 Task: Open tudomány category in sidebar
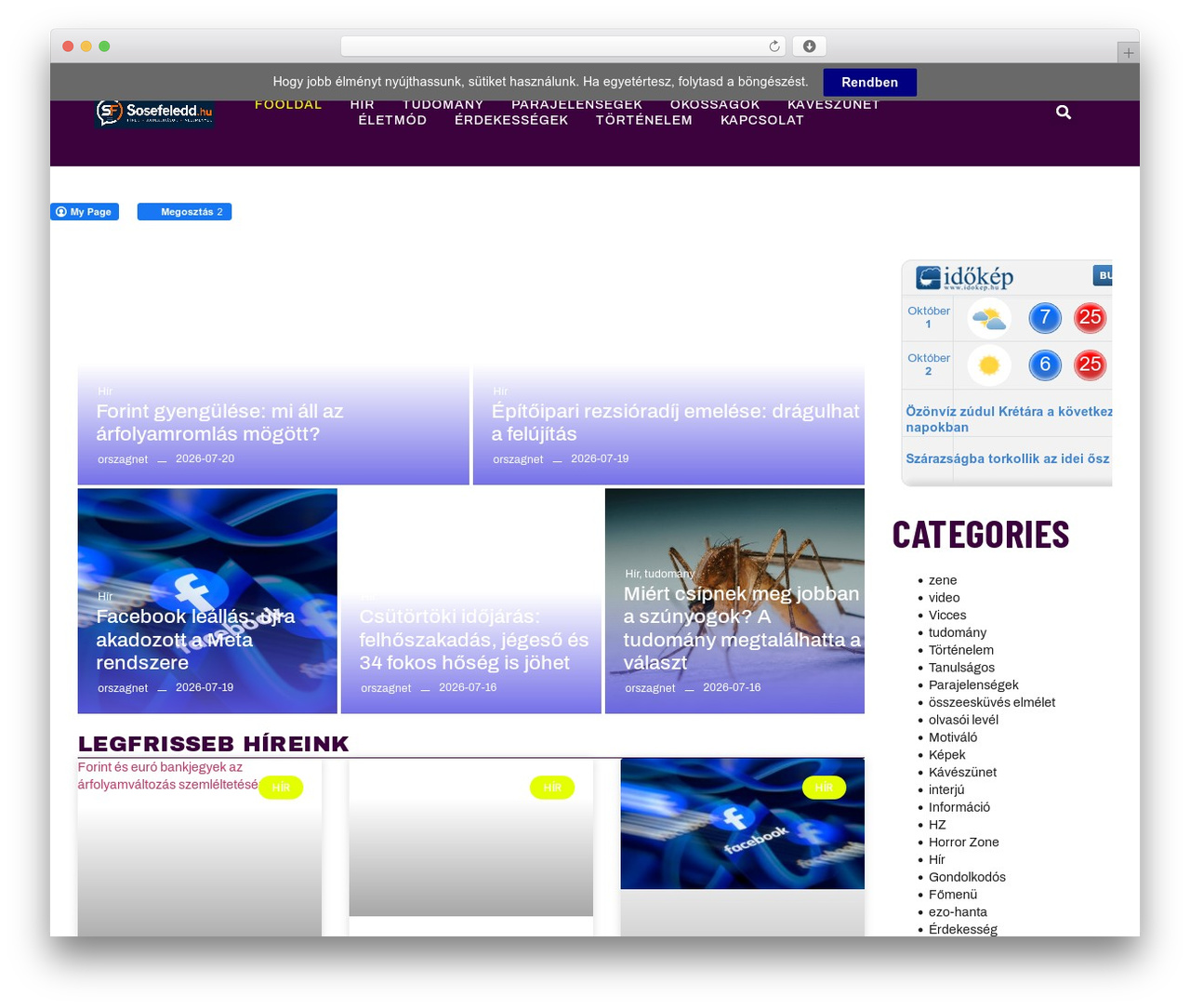pyautogui.click(x=958, y=632)
